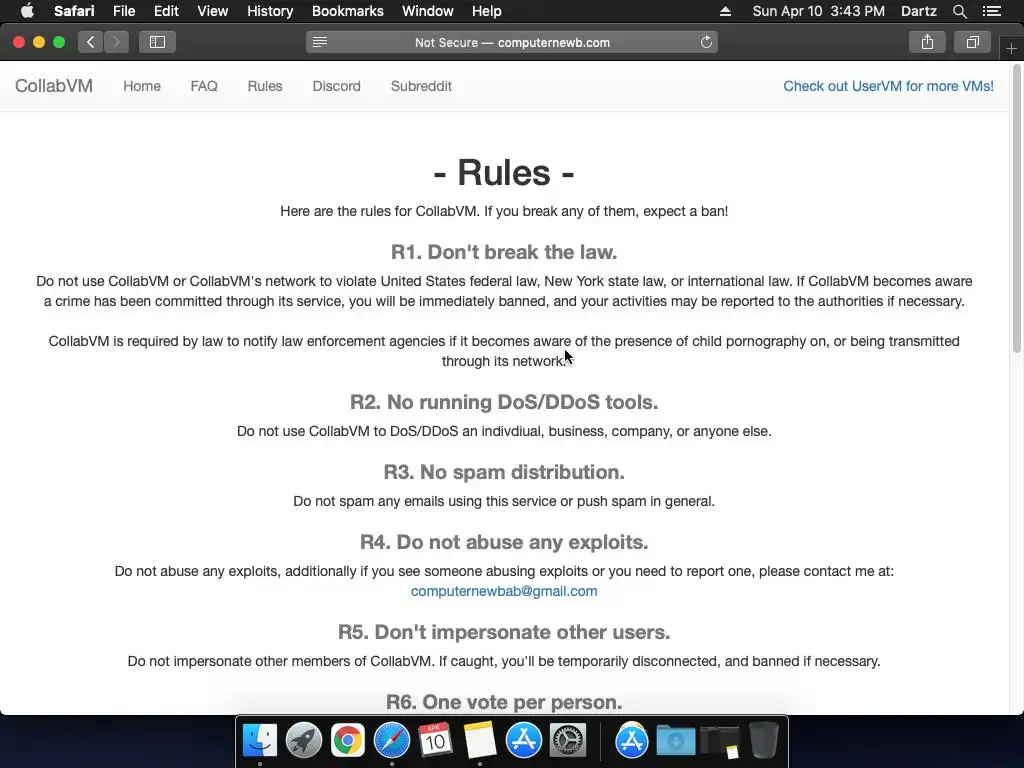Open the History menu
The width and height of the screenshot is (1024, 768).
point(270,11)
